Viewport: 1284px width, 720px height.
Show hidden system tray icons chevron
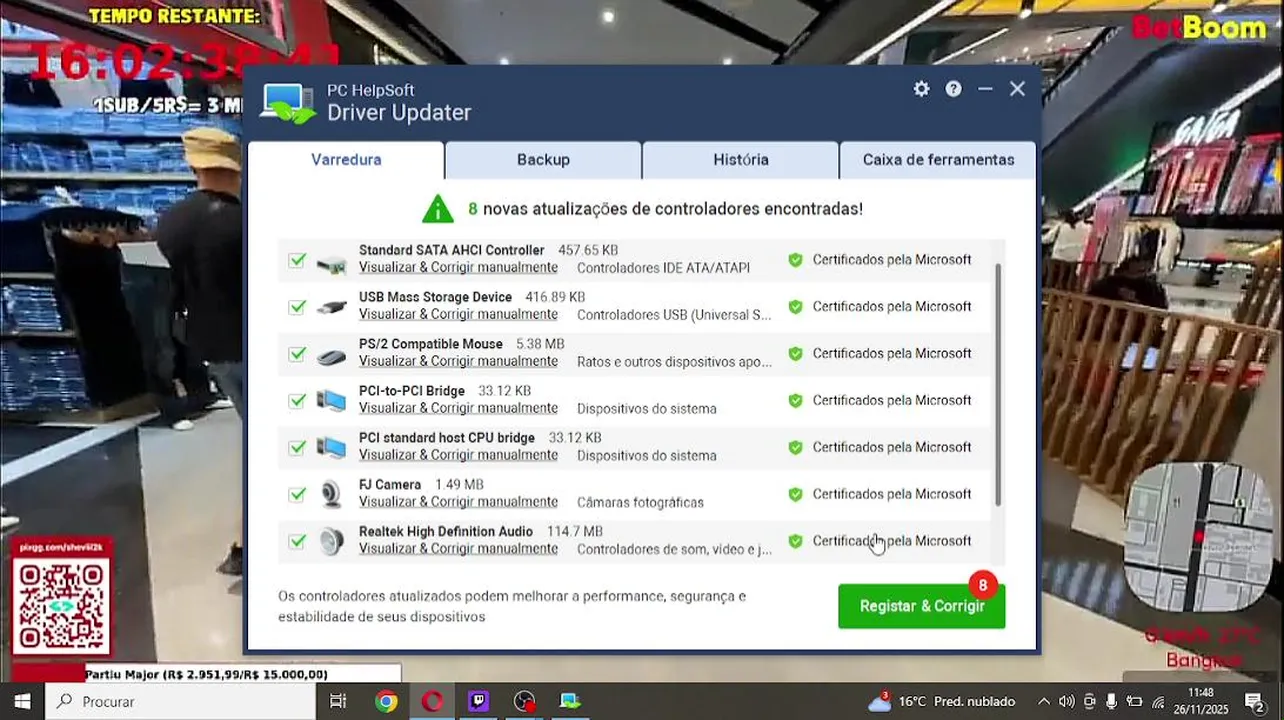[1043, 702]
